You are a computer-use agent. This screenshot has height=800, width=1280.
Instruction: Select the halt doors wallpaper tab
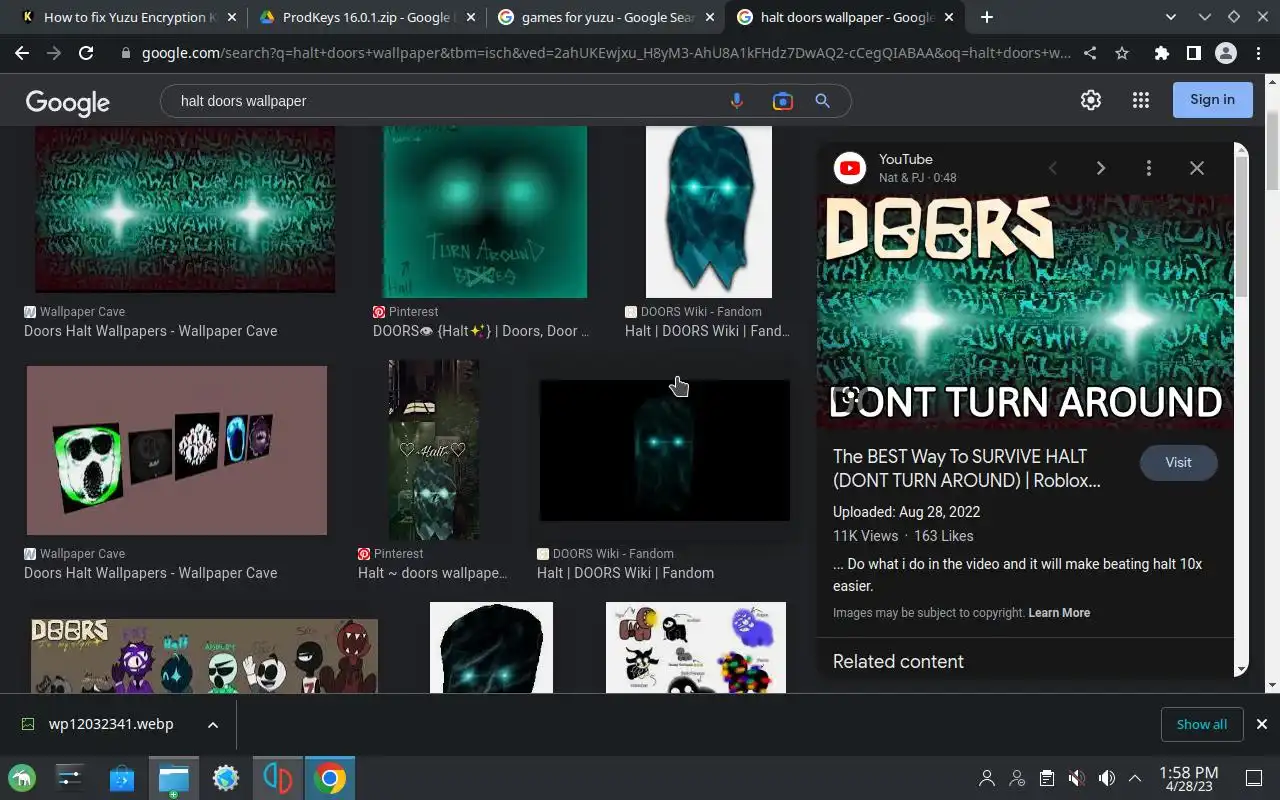point(845,17)
